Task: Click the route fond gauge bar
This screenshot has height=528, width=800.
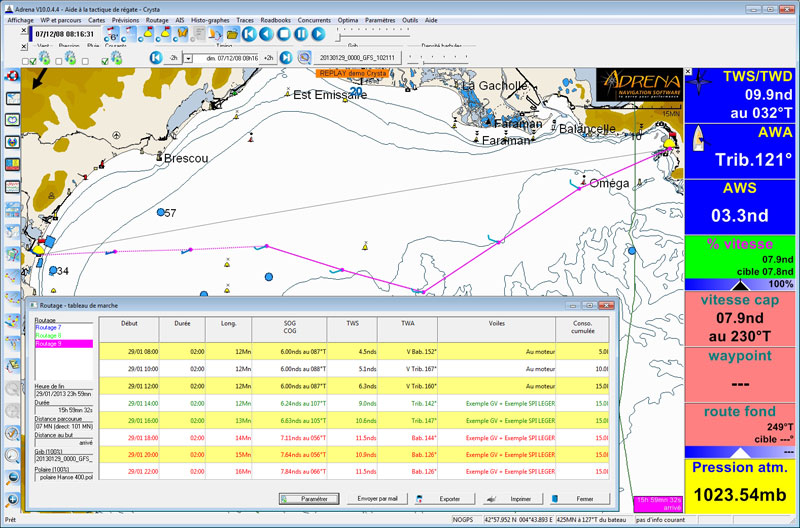Action: point(740,451)
